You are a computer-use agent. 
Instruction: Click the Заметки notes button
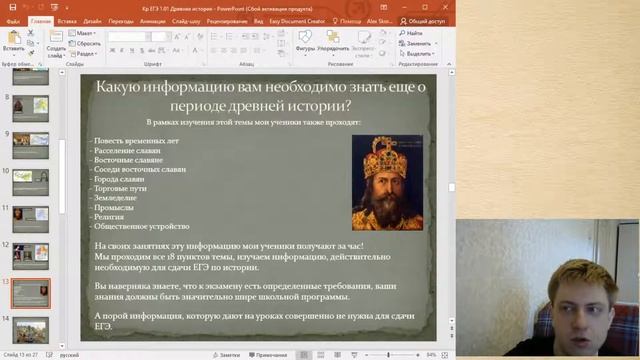pyautogui.click(x=227, y=355)
